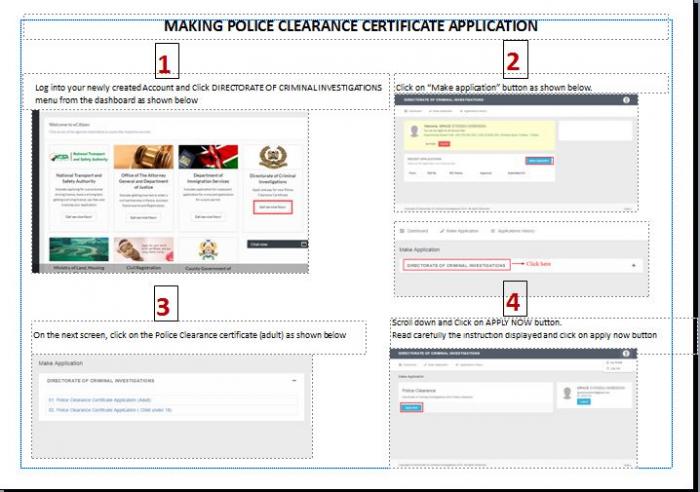Open Dashboard tab in step 2 lower screenshot
The width and height of the screenshot is (700, 492).
coord(414,231)
